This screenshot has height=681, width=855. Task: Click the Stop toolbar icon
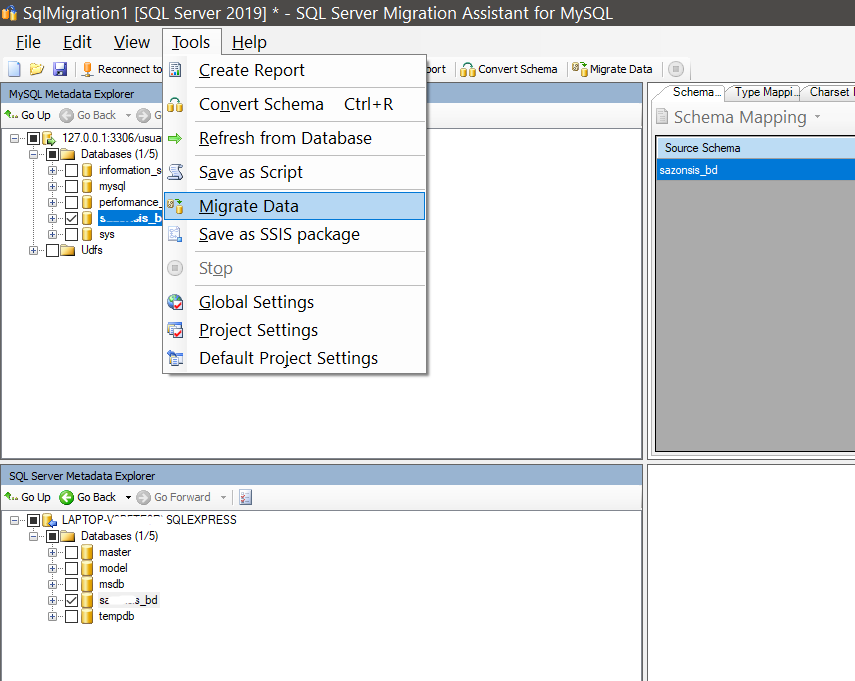[x=676, y=69]
